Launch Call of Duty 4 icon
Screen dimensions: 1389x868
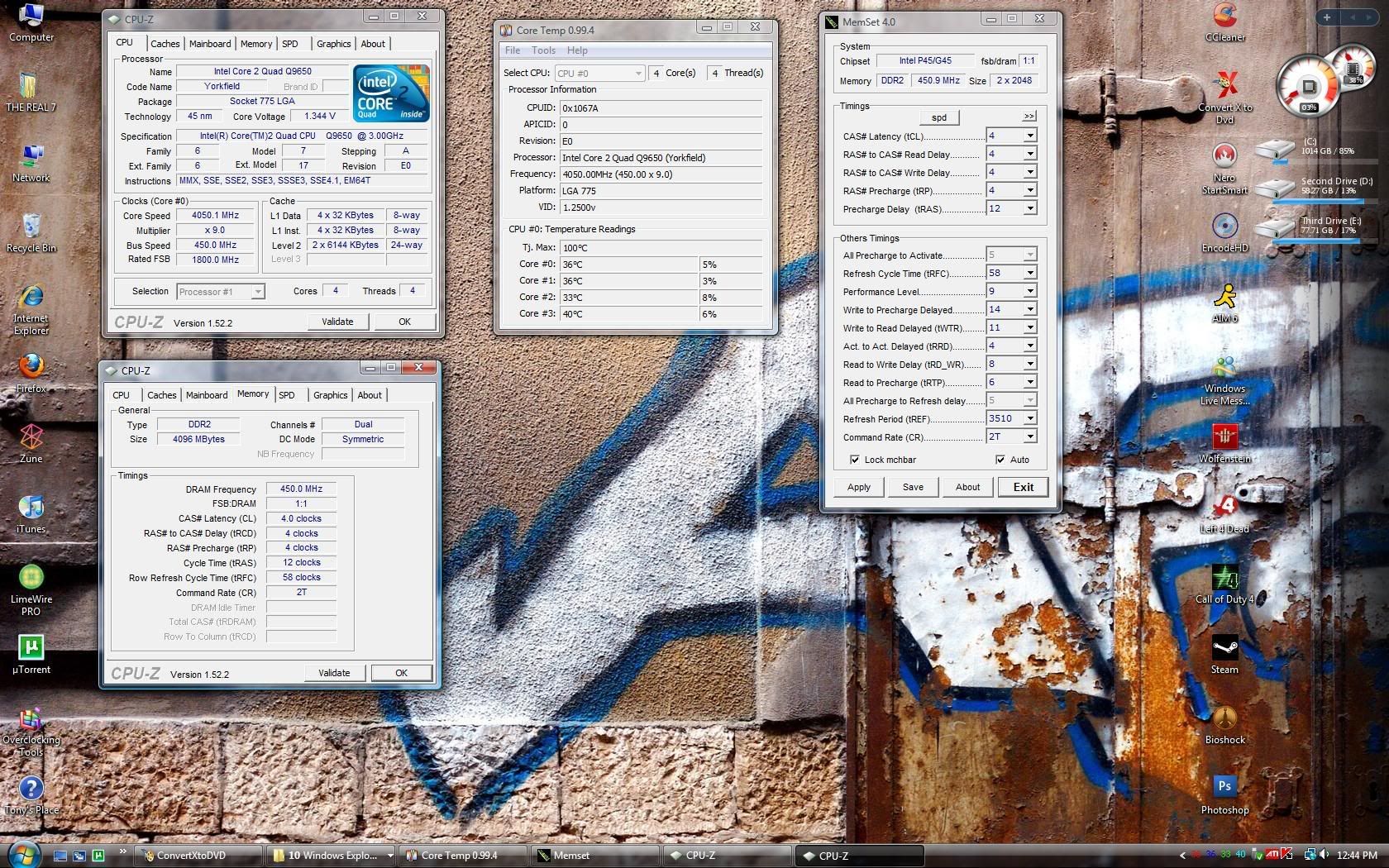tap(1224, 584)
